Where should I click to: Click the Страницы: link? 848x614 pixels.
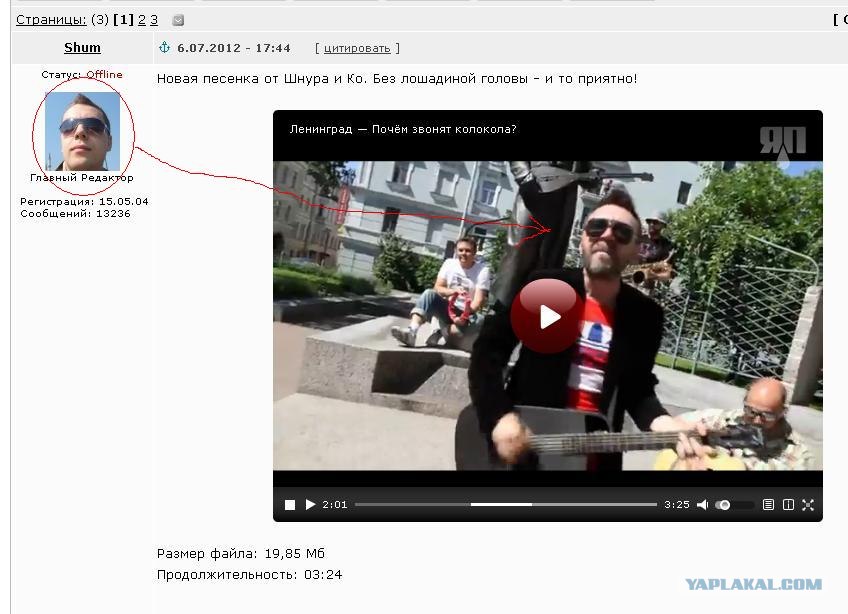[51, 20]
